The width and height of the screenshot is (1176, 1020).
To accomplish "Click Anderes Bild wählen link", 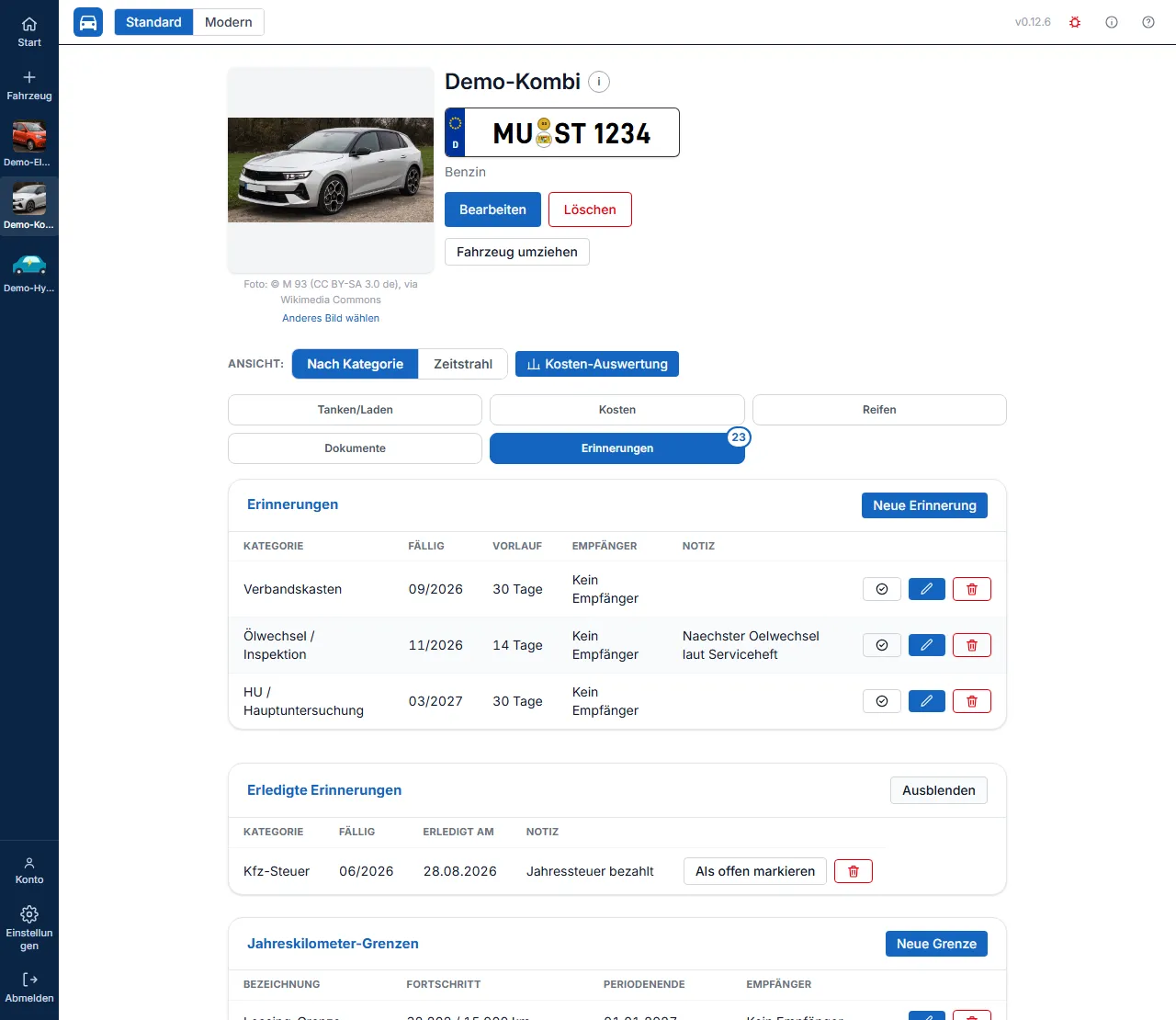I will click(x=331, y=318).
